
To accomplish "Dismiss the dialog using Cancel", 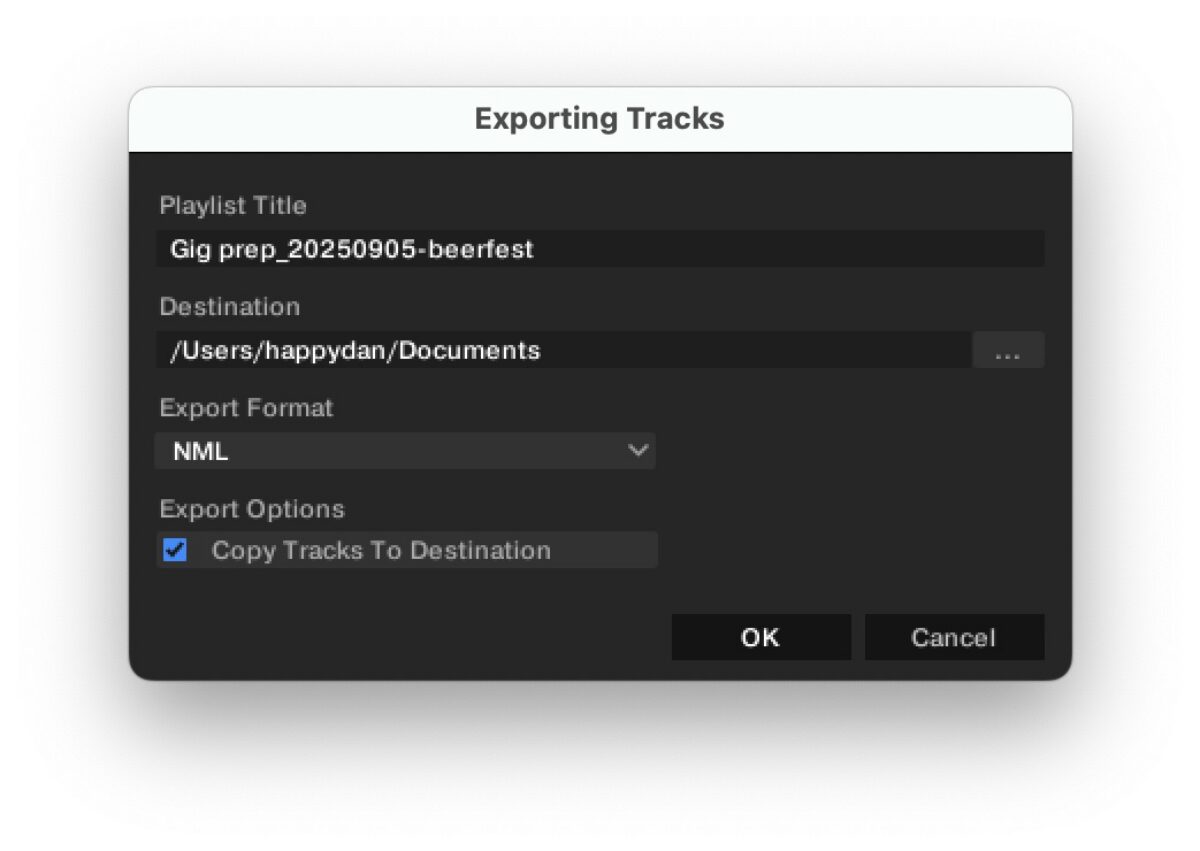I will point(954,637).
